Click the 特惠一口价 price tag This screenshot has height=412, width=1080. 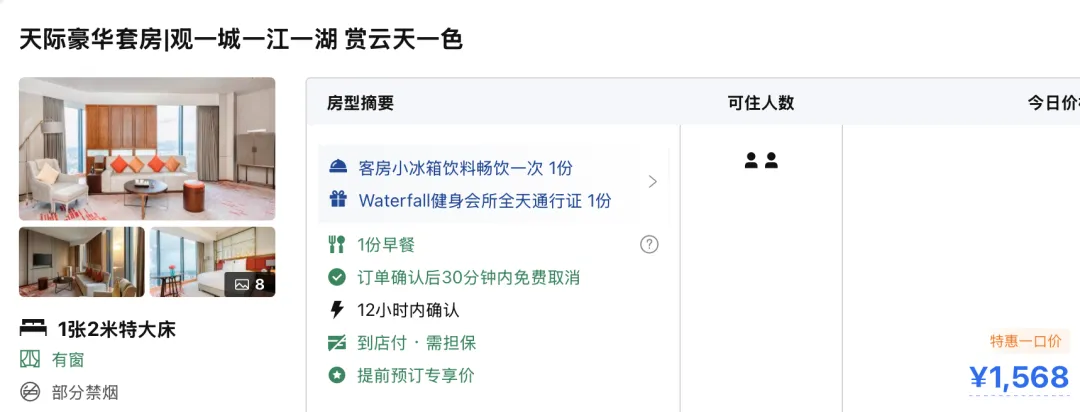(1026, 341)
